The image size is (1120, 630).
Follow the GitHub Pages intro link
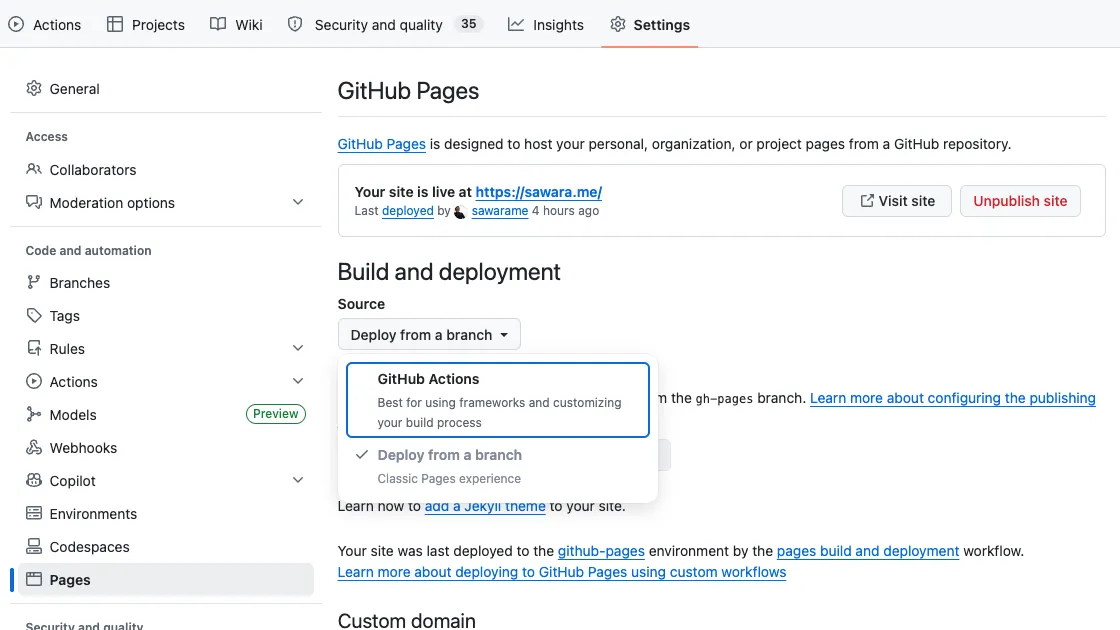click(x=381, y=144)
